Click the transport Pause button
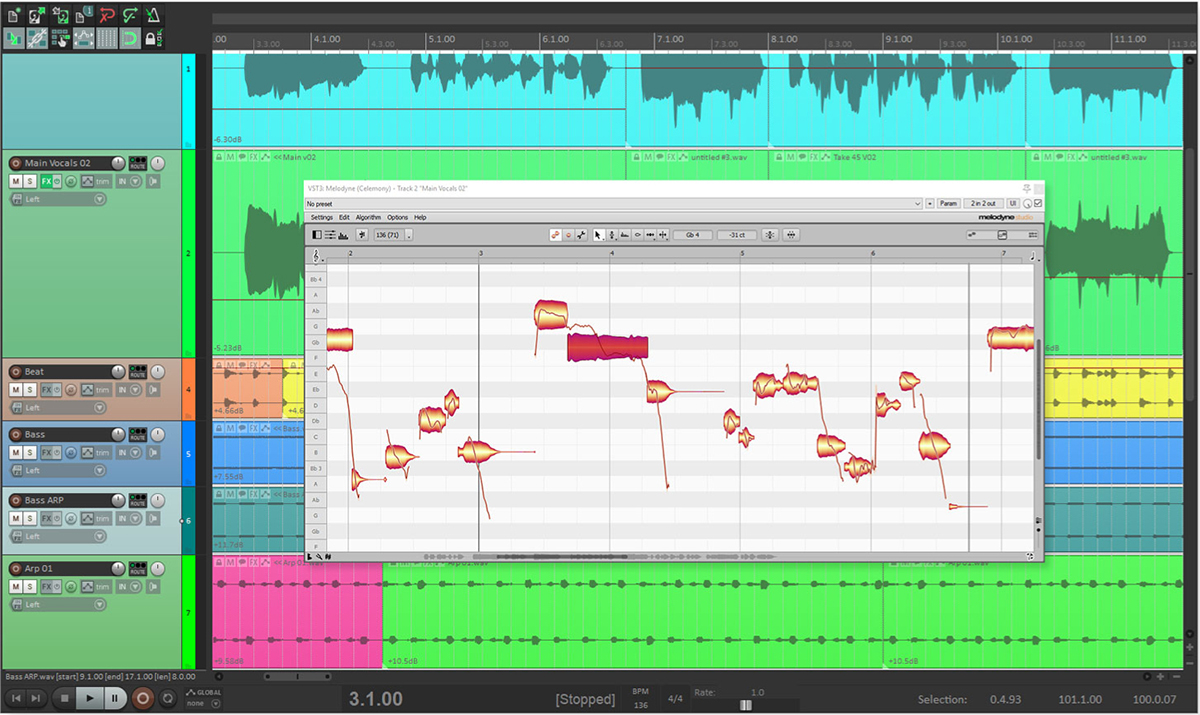Image resolution: width=1200 pixels, height=715 pixels. click(114, 698)
